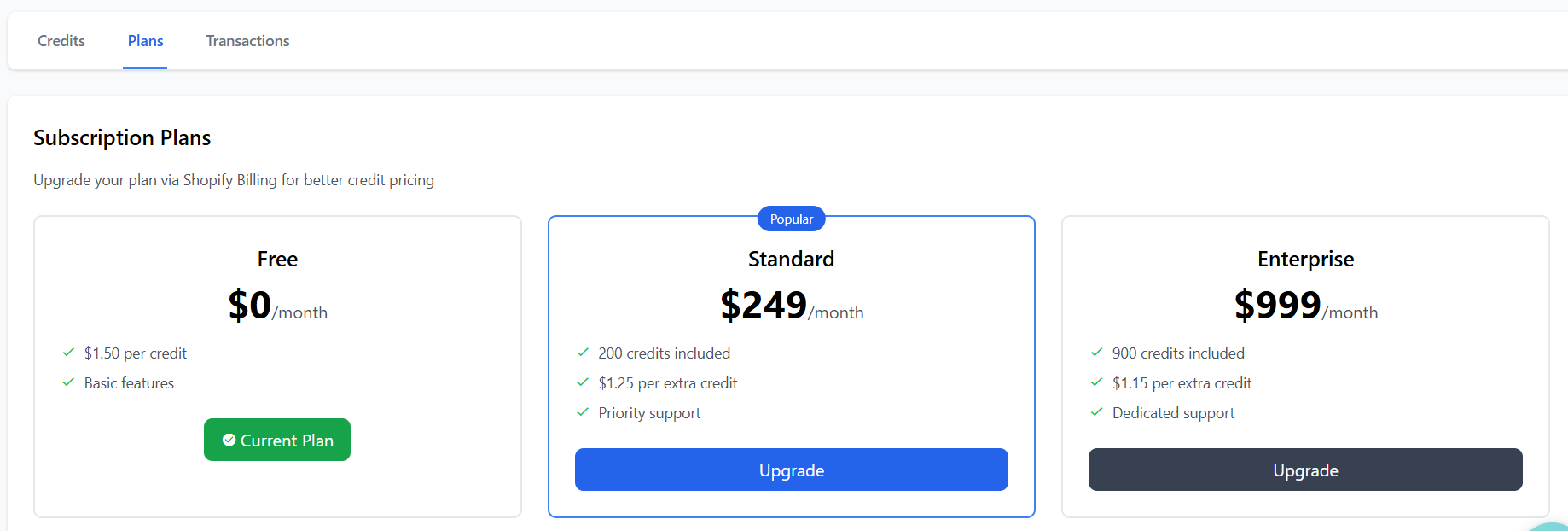The height and width of the screenshot is (531, 1568).
Task: Upgrade to the Enterprise plan
Action: point(1305,470)
